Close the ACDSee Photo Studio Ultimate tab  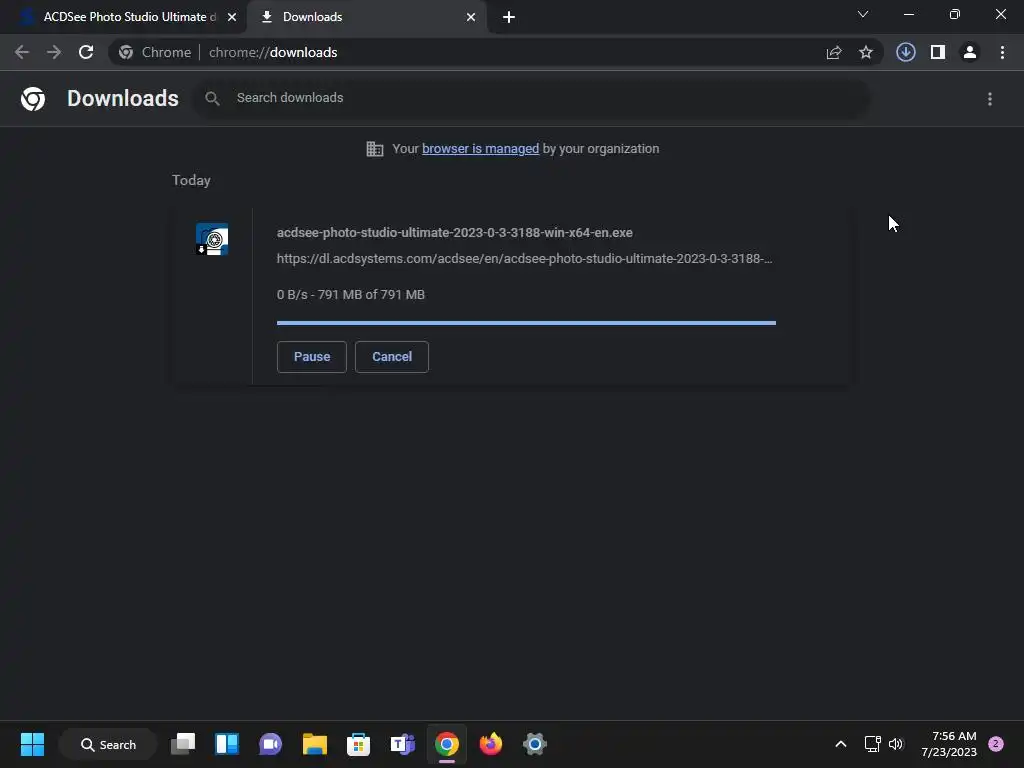coord(232,17)
